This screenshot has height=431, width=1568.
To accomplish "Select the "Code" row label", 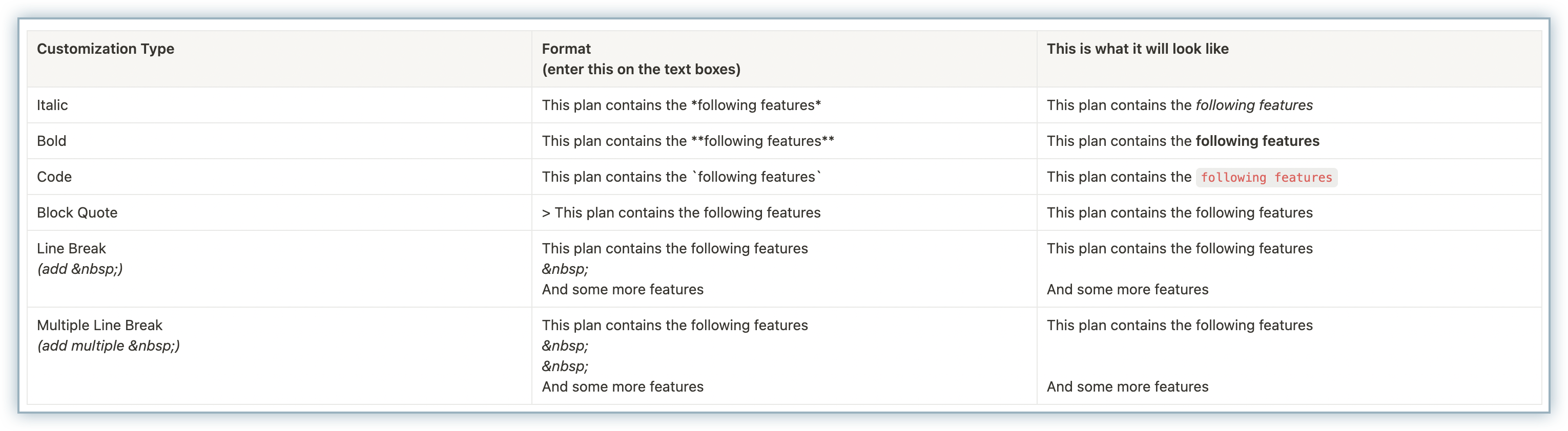I will [x=54, y=177].
